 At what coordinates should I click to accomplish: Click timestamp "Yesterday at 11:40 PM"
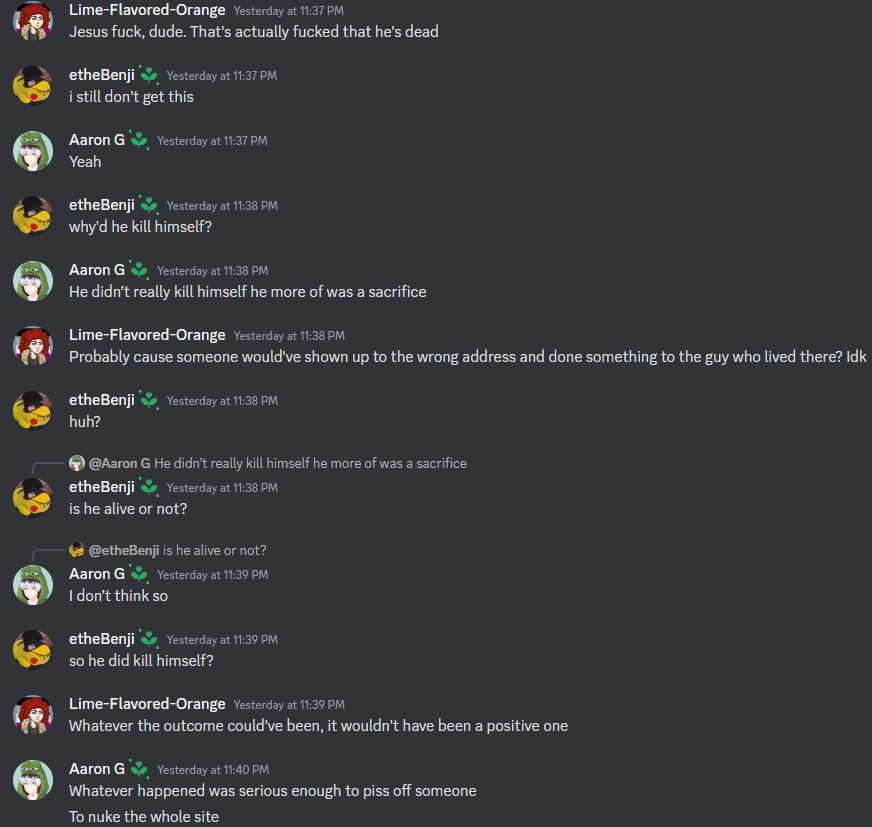click(213, 770)
